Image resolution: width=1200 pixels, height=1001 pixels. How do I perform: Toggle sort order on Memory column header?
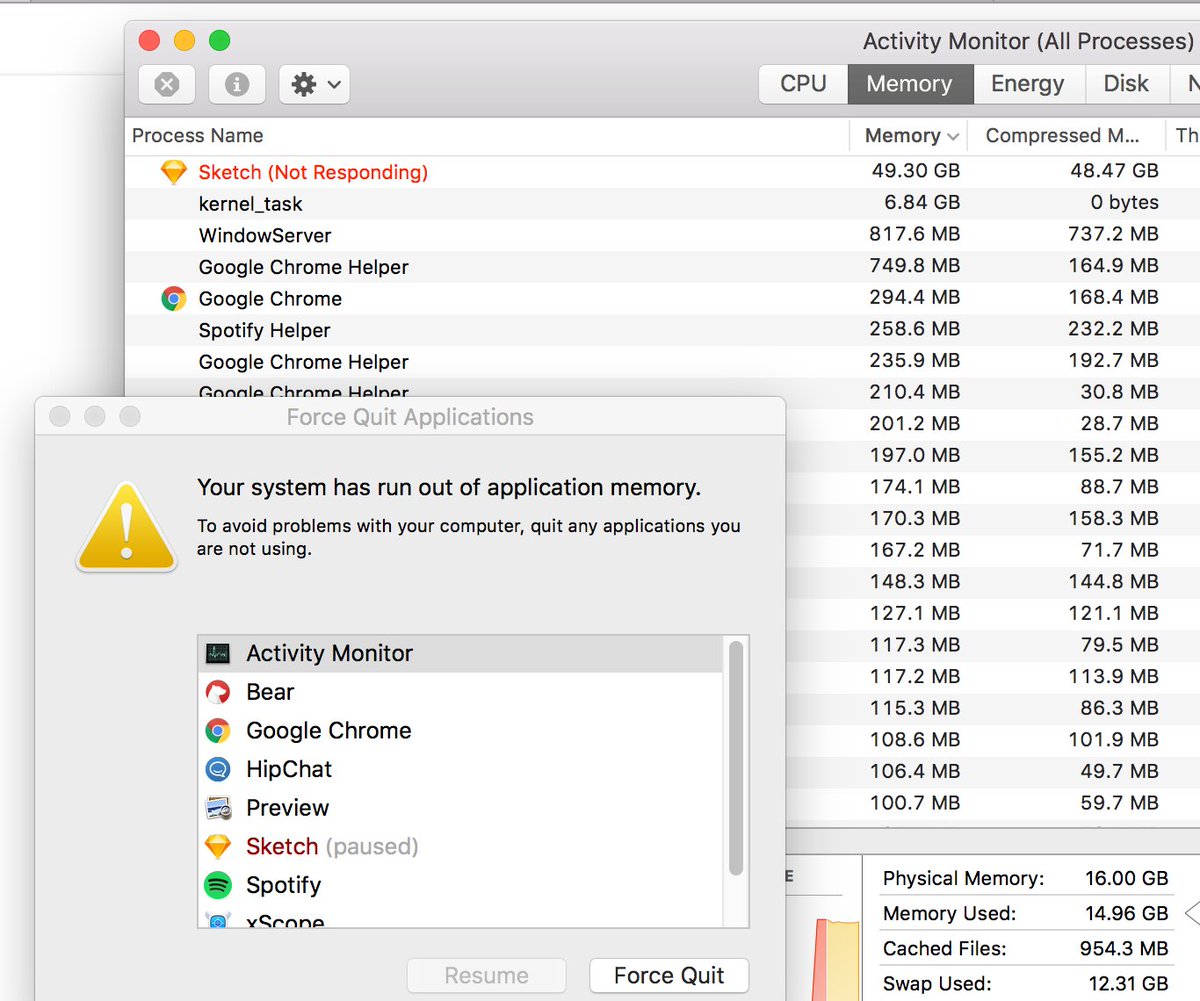[911, 136]
